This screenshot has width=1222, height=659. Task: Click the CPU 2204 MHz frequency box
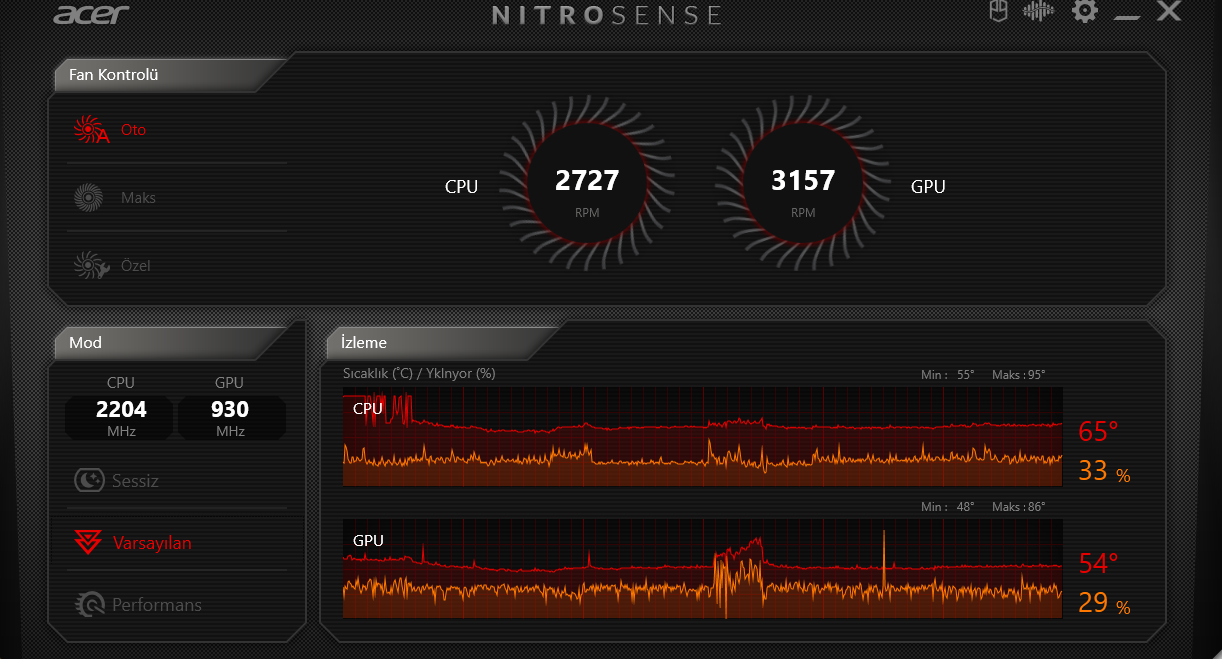121,417
